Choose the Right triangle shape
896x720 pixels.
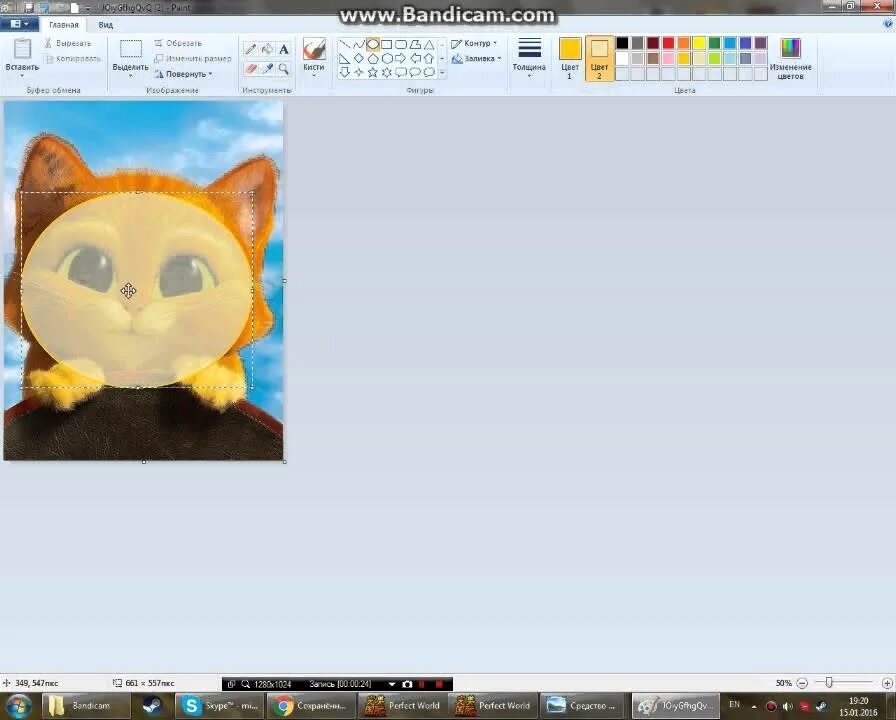click(345, 58)
